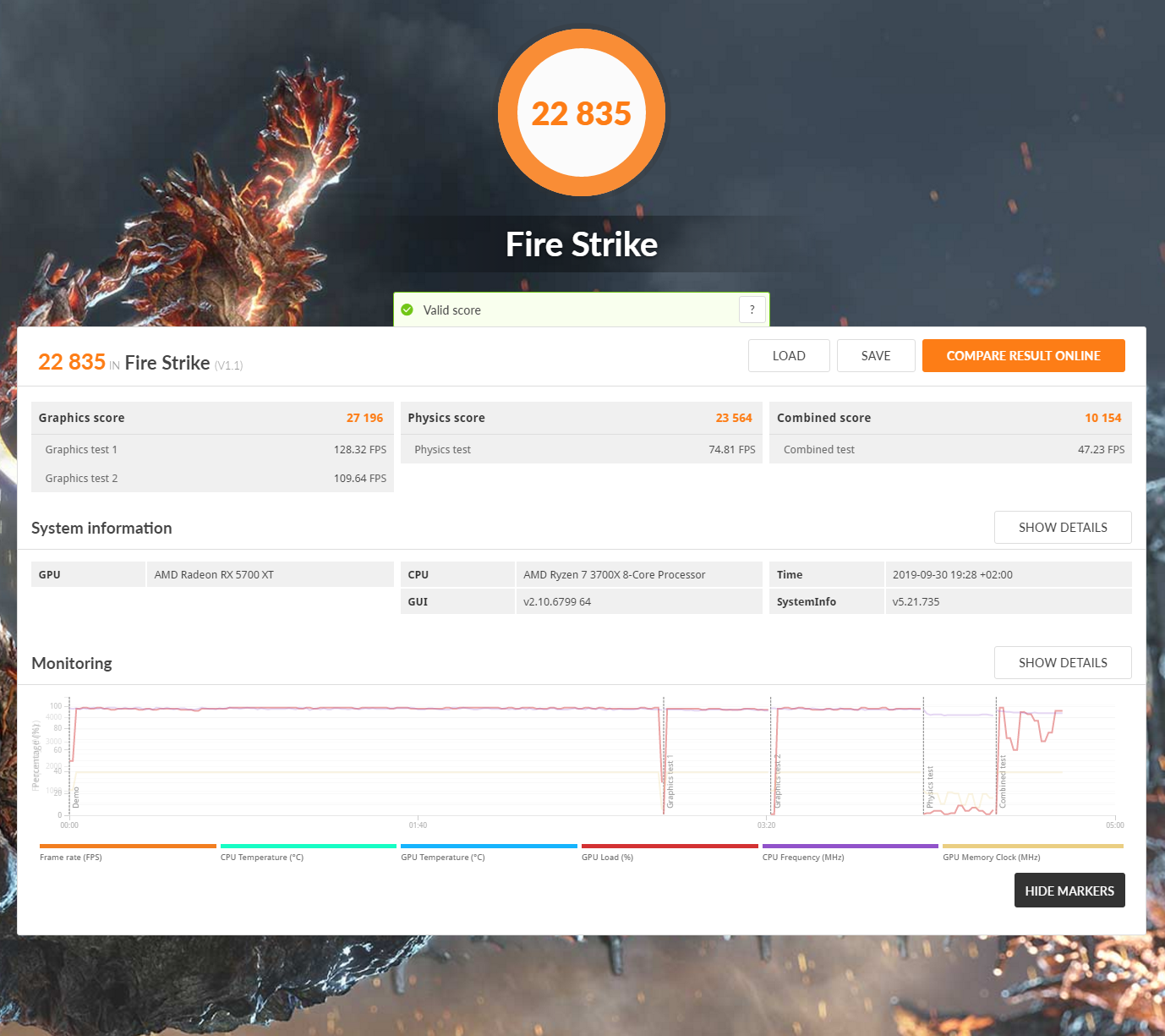Click the Physics score value 23 564

coord(734,418)
